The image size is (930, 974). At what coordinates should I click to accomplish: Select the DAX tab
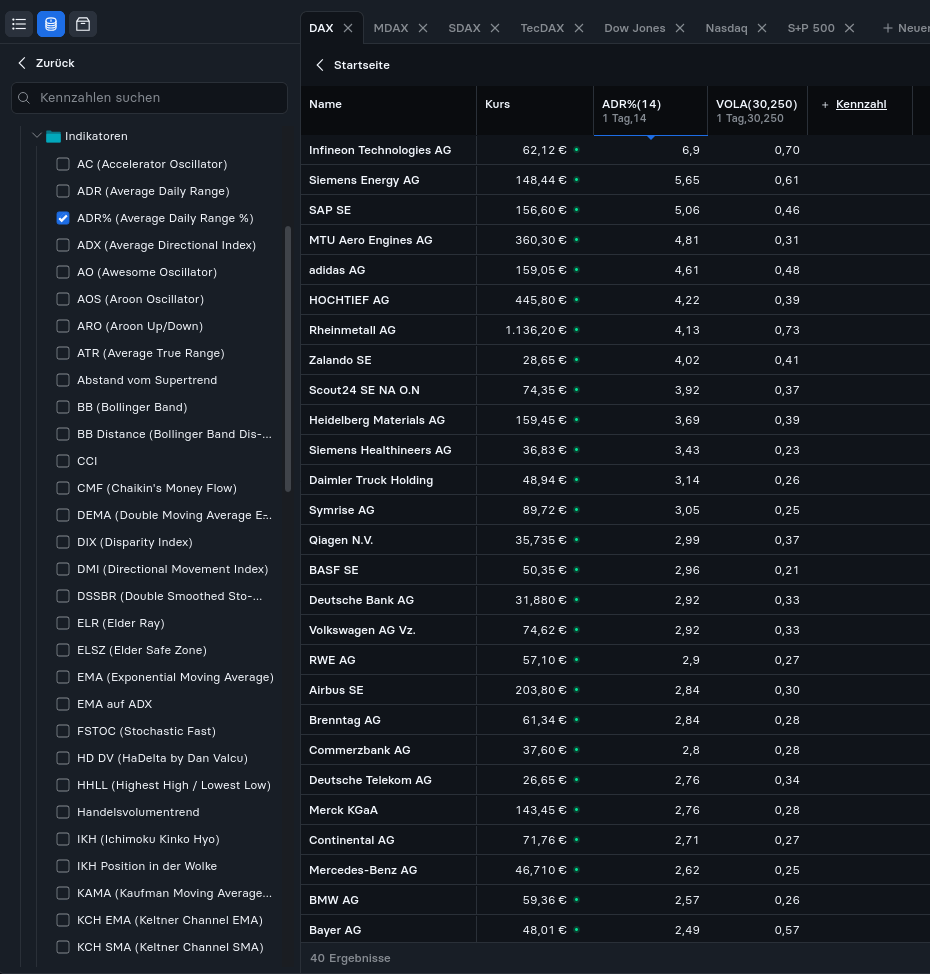321,28
